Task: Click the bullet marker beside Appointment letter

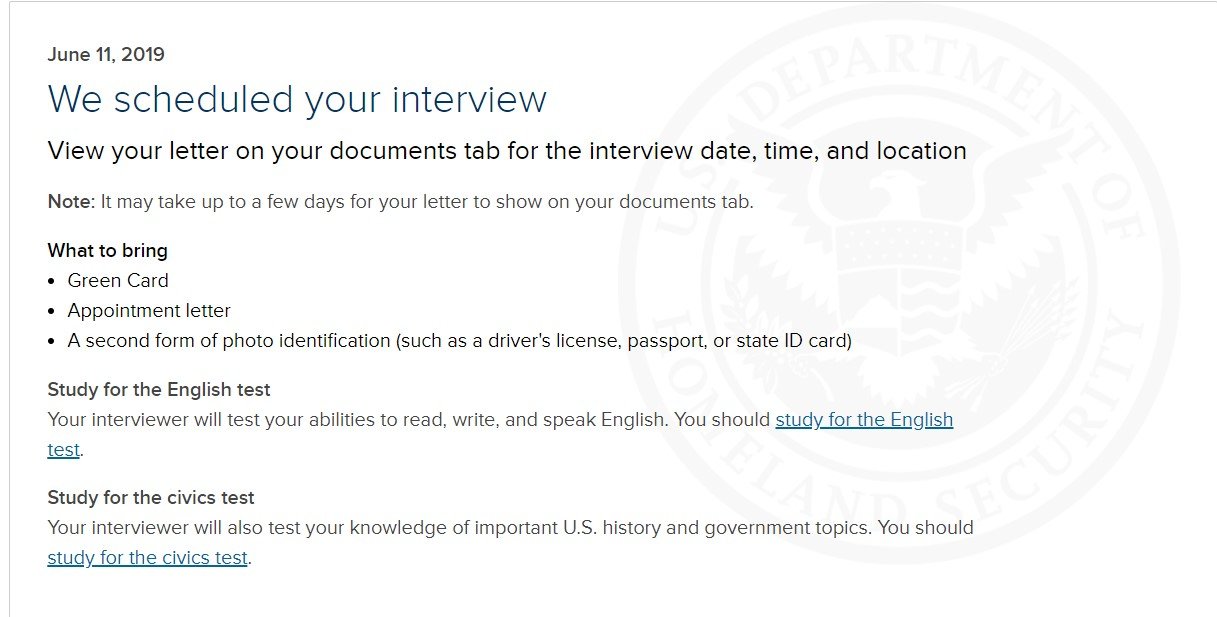Action: pos(52,311)
